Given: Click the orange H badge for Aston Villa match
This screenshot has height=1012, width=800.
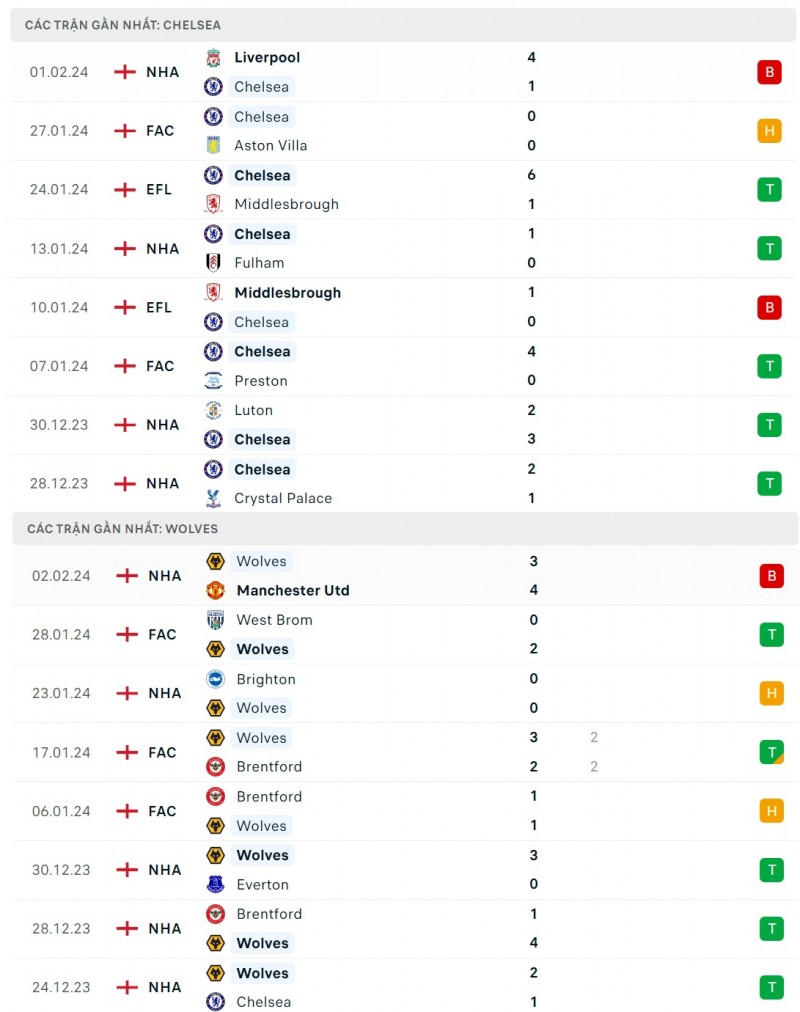Looking at the screenshot, I should (x=769, y=131).
